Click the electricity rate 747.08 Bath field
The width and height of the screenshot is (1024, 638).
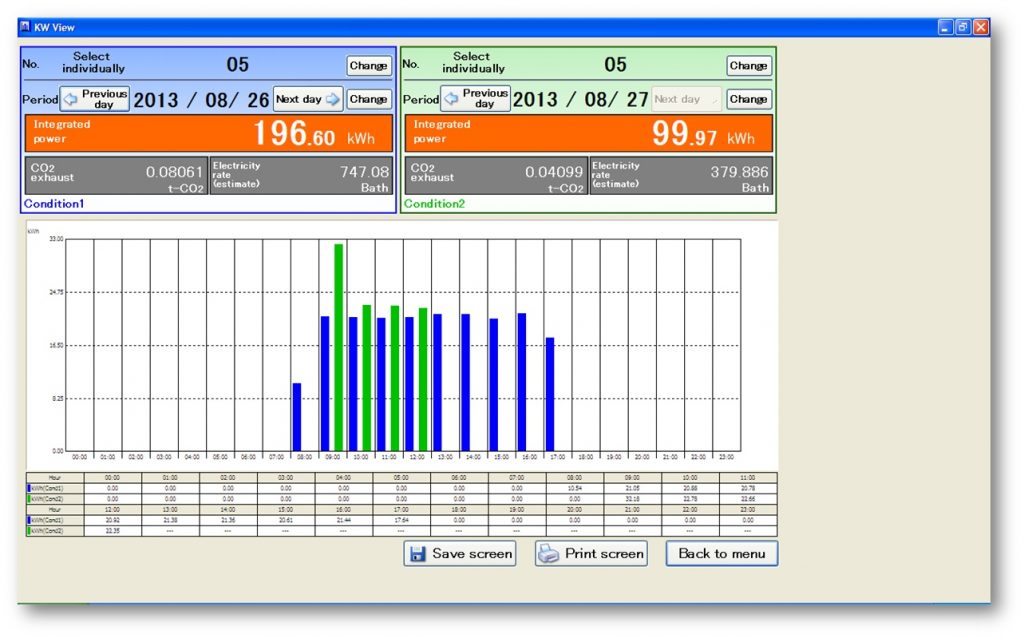[x=301, y=175]
